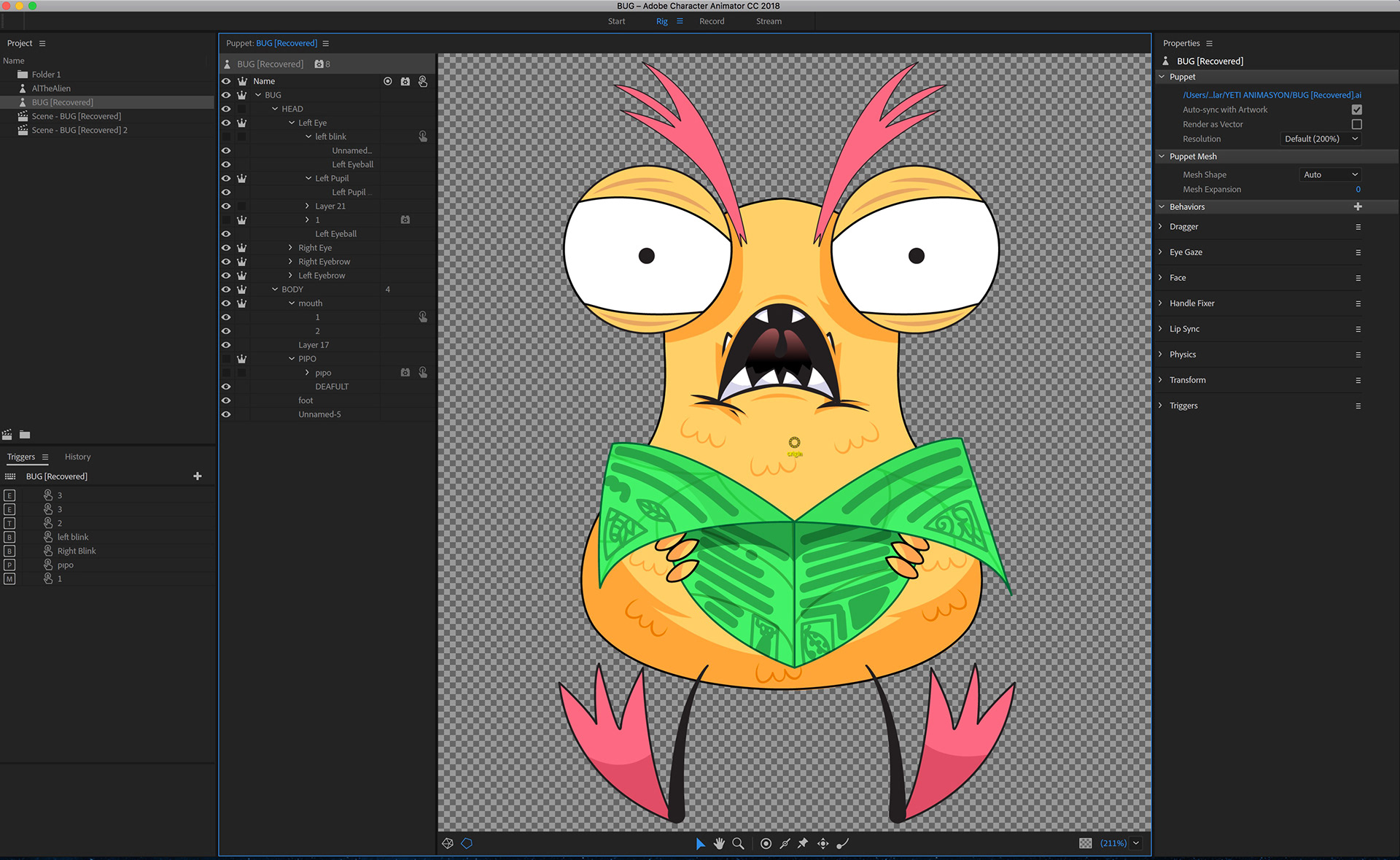The image size is (1400, 860).
Task: Click the Show Mesh icon
Action: pyautogui.click(x=448, y=843)
